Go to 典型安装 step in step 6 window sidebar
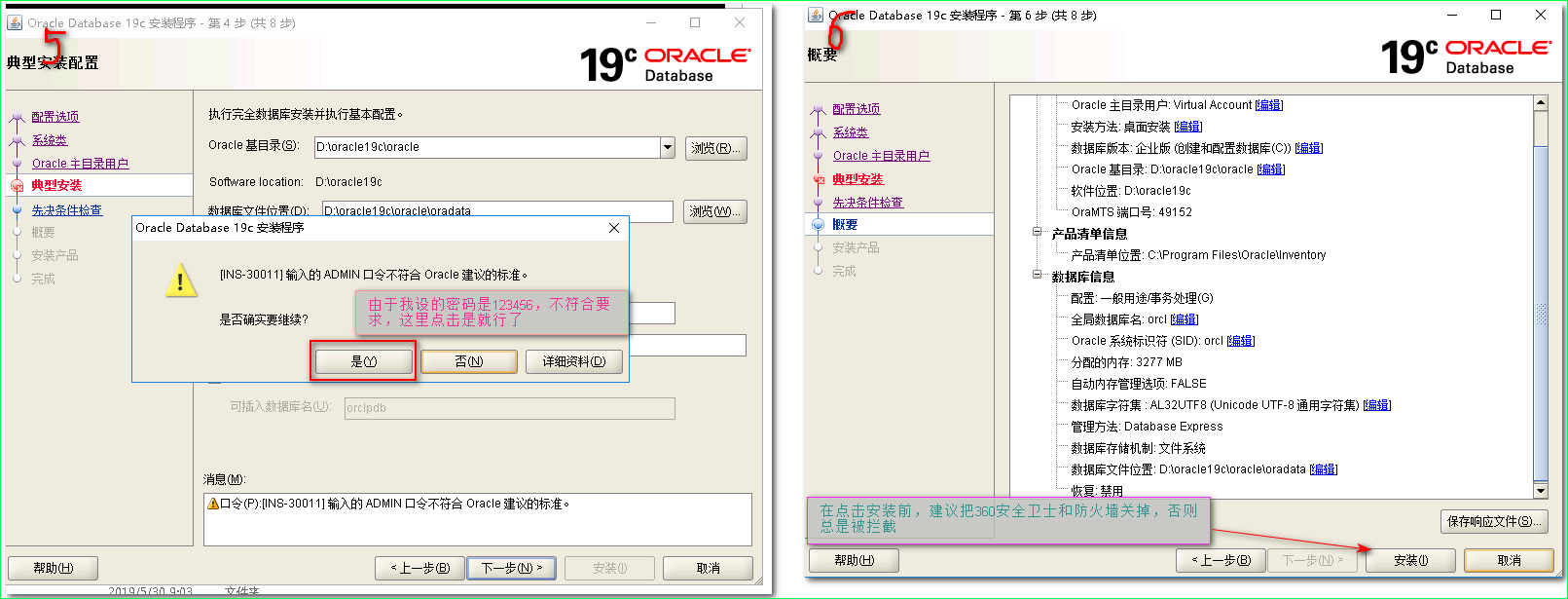Viewport: 1568px width, 599px height. (857, 179)
